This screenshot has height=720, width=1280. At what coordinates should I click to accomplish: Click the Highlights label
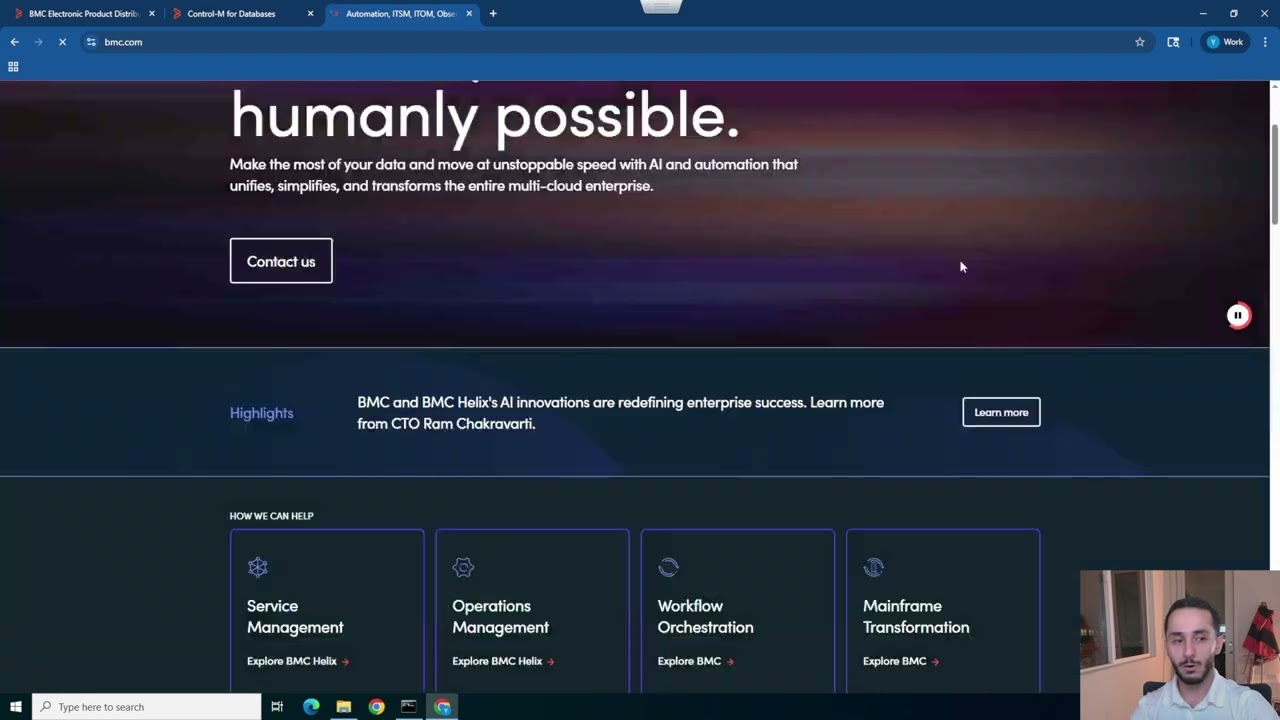point(261,413)
